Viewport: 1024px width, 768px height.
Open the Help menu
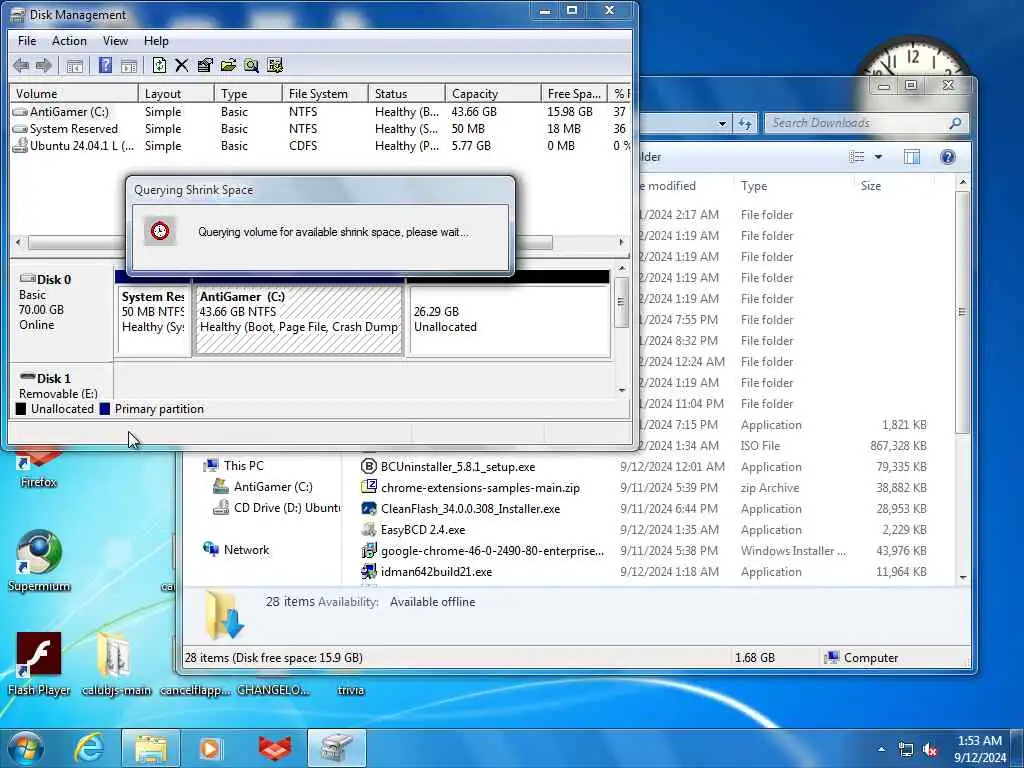coord(156,40)
